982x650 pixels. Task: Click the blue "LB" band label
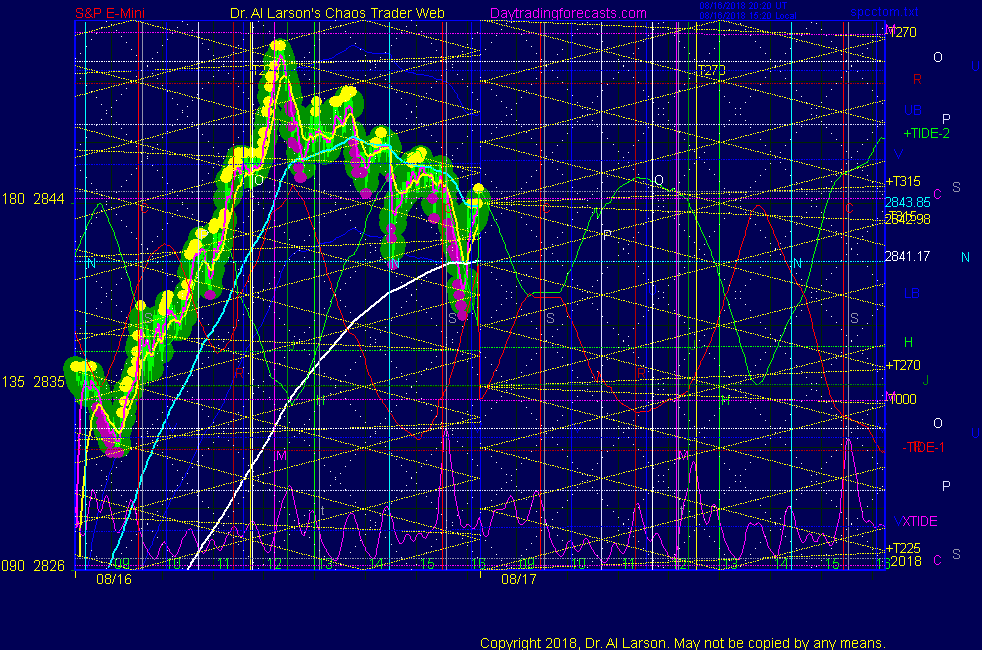tap(912, 293)
